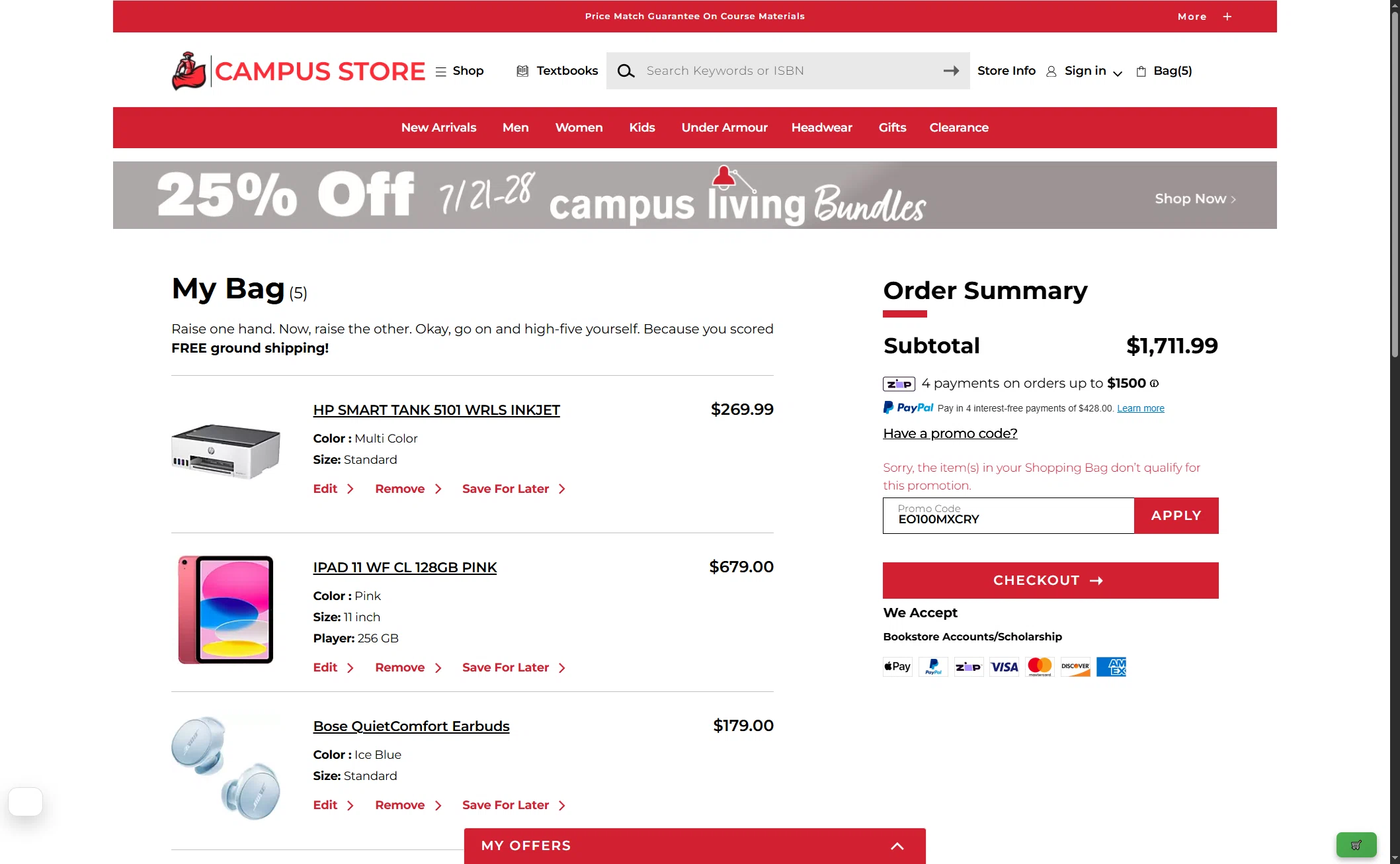Viewport: 1400px width, 864px height.
Task: Open the Bose earbuds product thumbnail
Action: point(226,767)
